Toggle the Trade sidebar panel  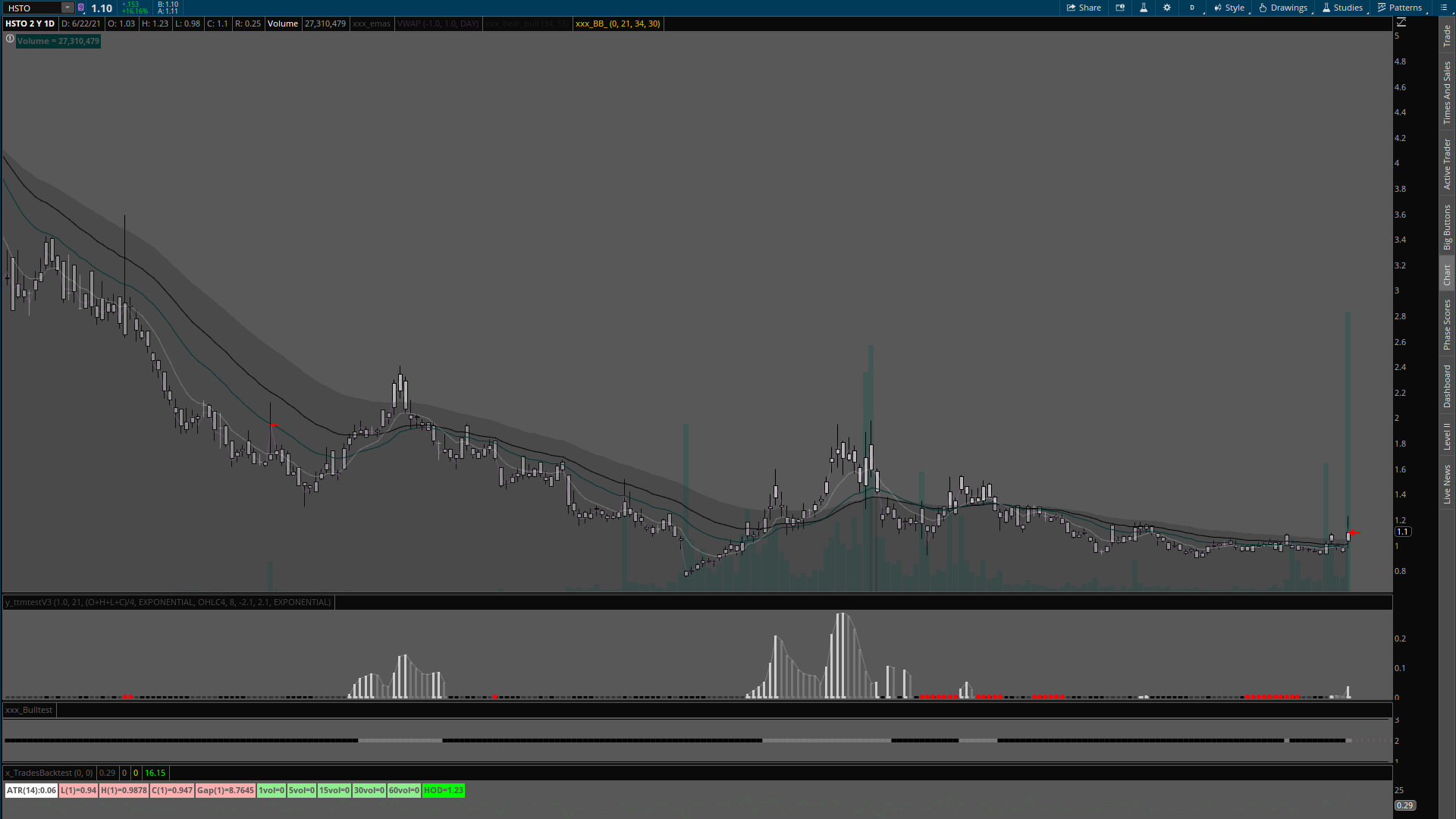(x=1447, y=35)
